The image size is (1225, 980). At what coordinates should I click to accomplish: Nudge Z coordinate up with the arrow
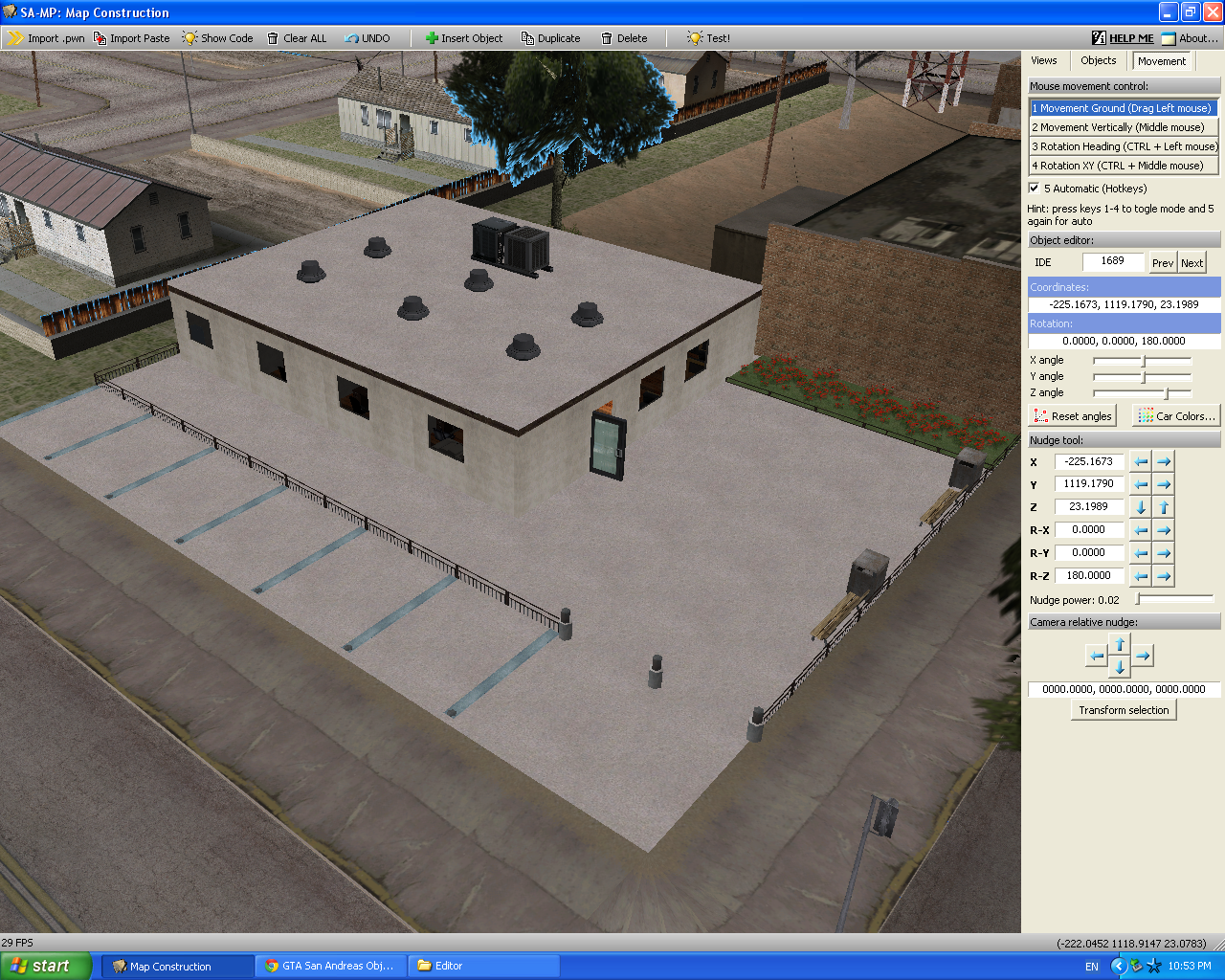click(1164, 507)
